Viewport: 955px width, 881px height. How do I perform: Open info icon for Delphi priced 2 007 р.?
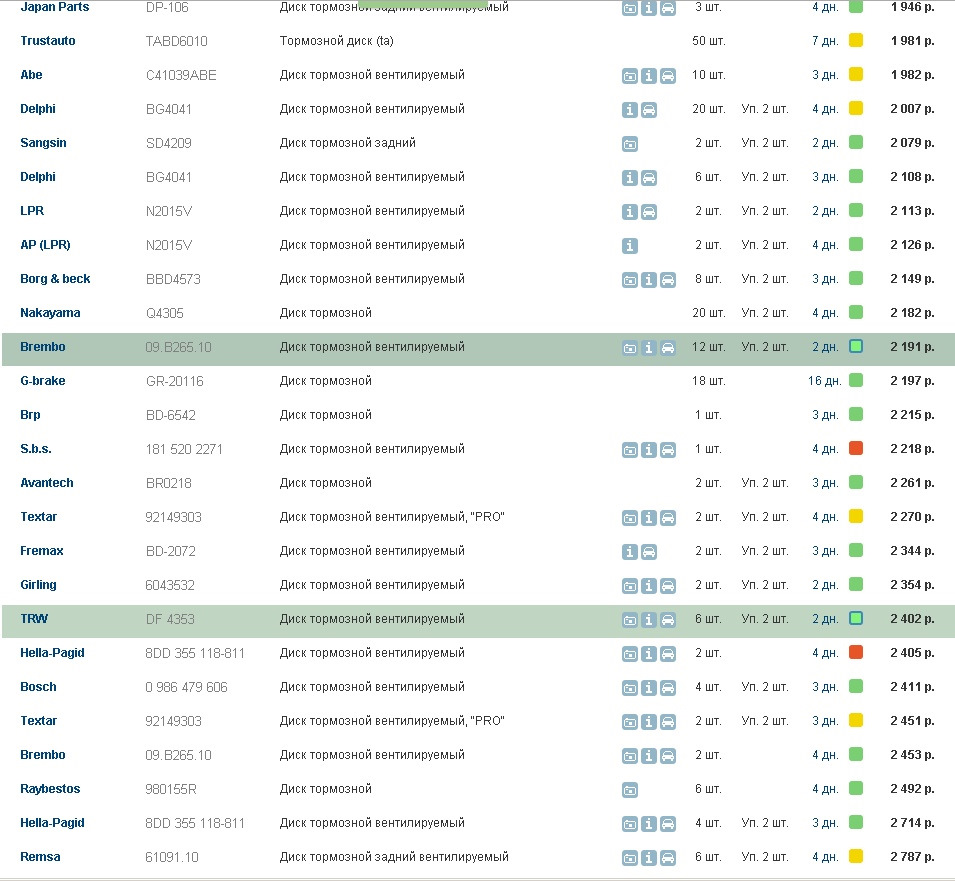630,110
